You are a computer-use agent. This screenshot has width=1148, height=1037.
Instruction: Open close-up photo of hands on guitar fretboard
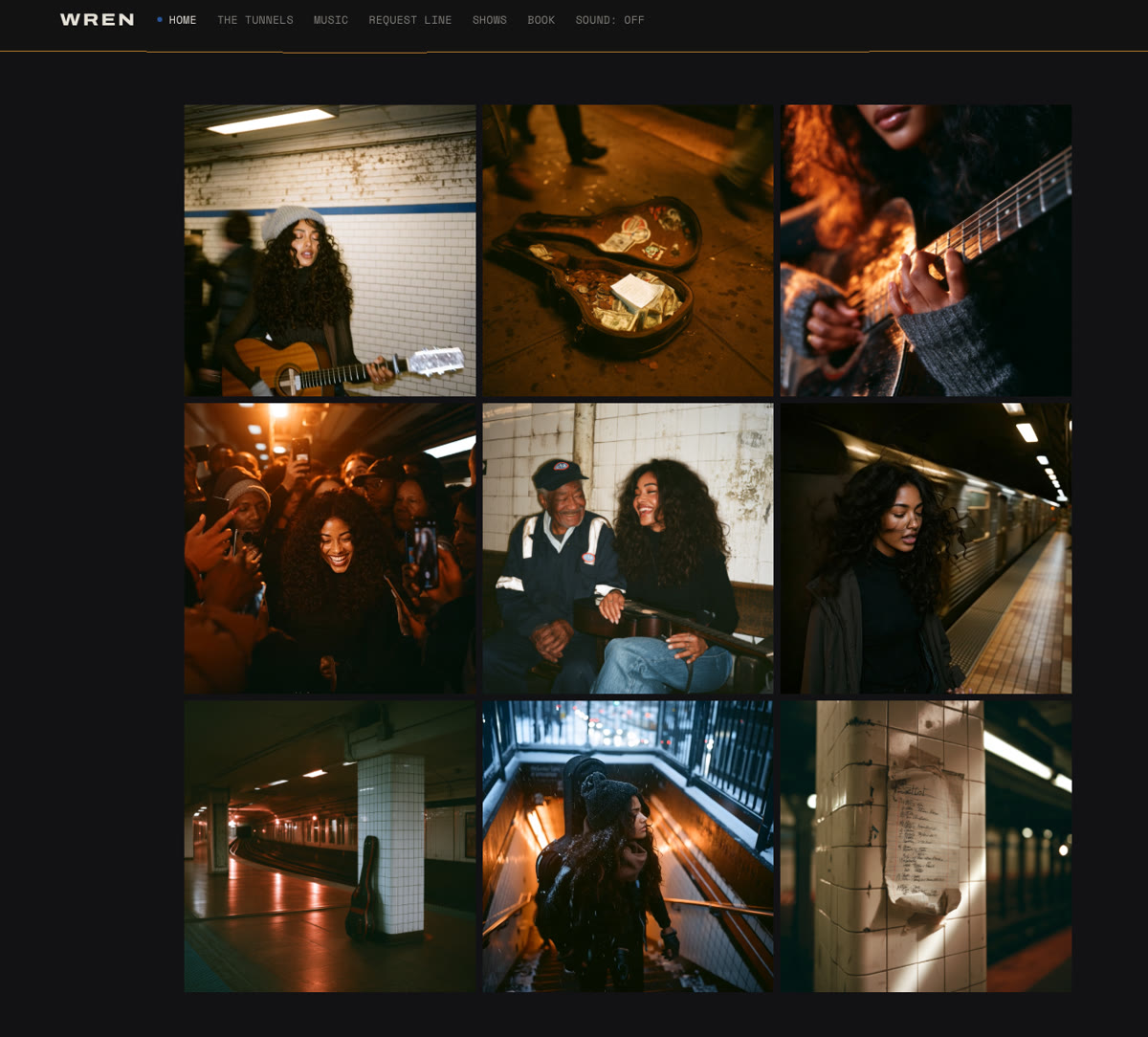point(926,251)
